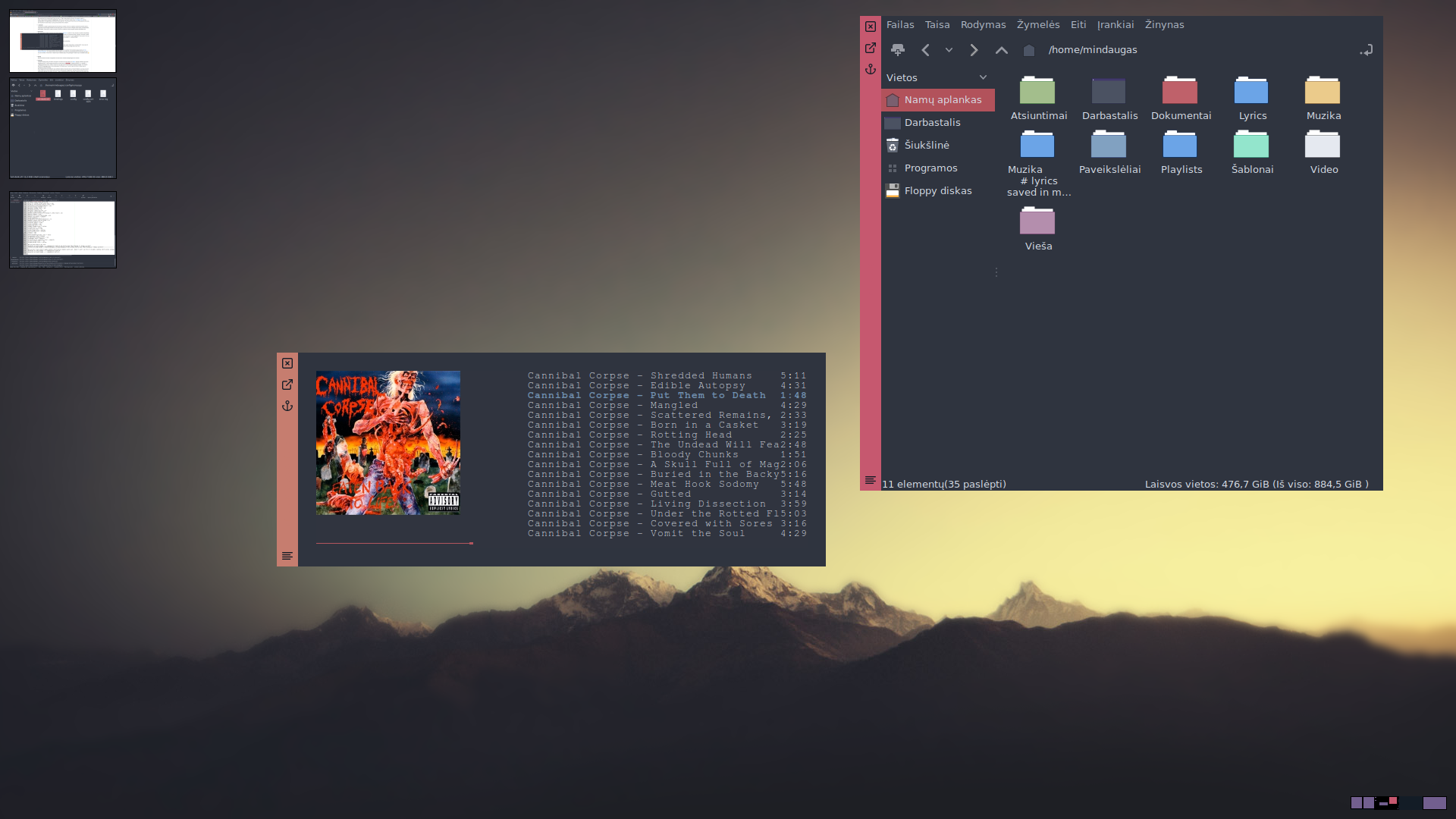Select Floppy diskas in sidebar
This screenshot has height=819, width=1456.
937,190
